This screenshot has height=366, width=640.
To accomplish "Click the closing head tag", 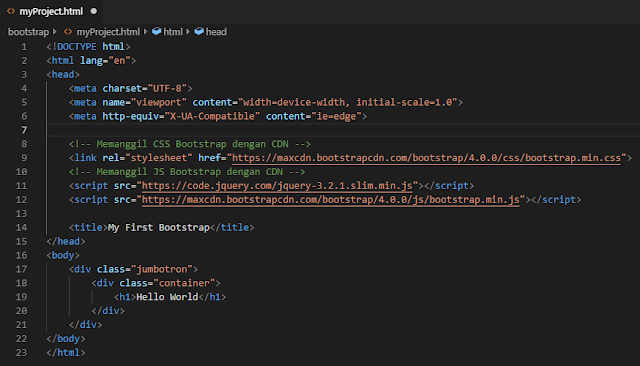I will [66, 242].
